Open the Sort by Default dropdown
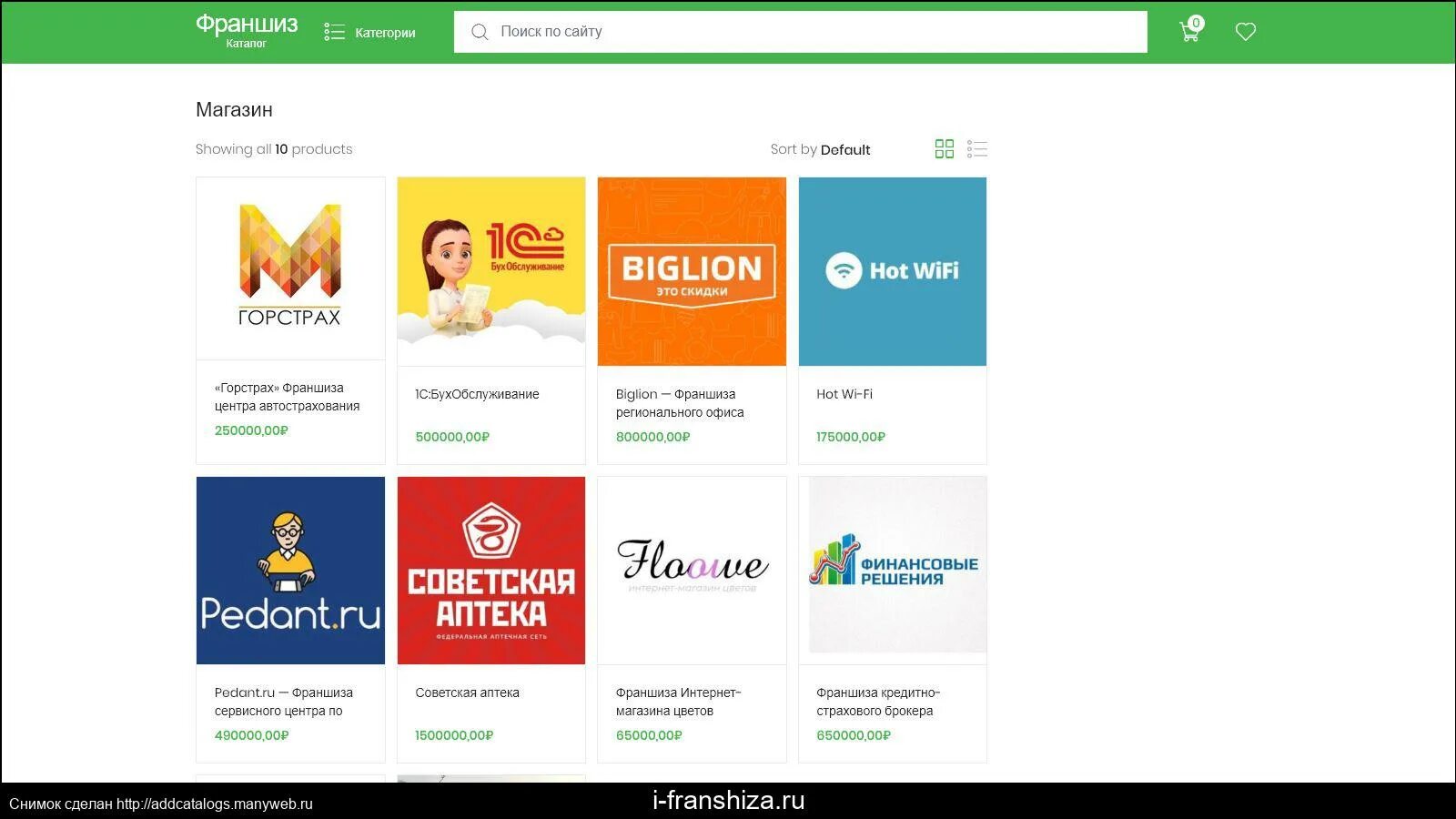 pos(820,149)
